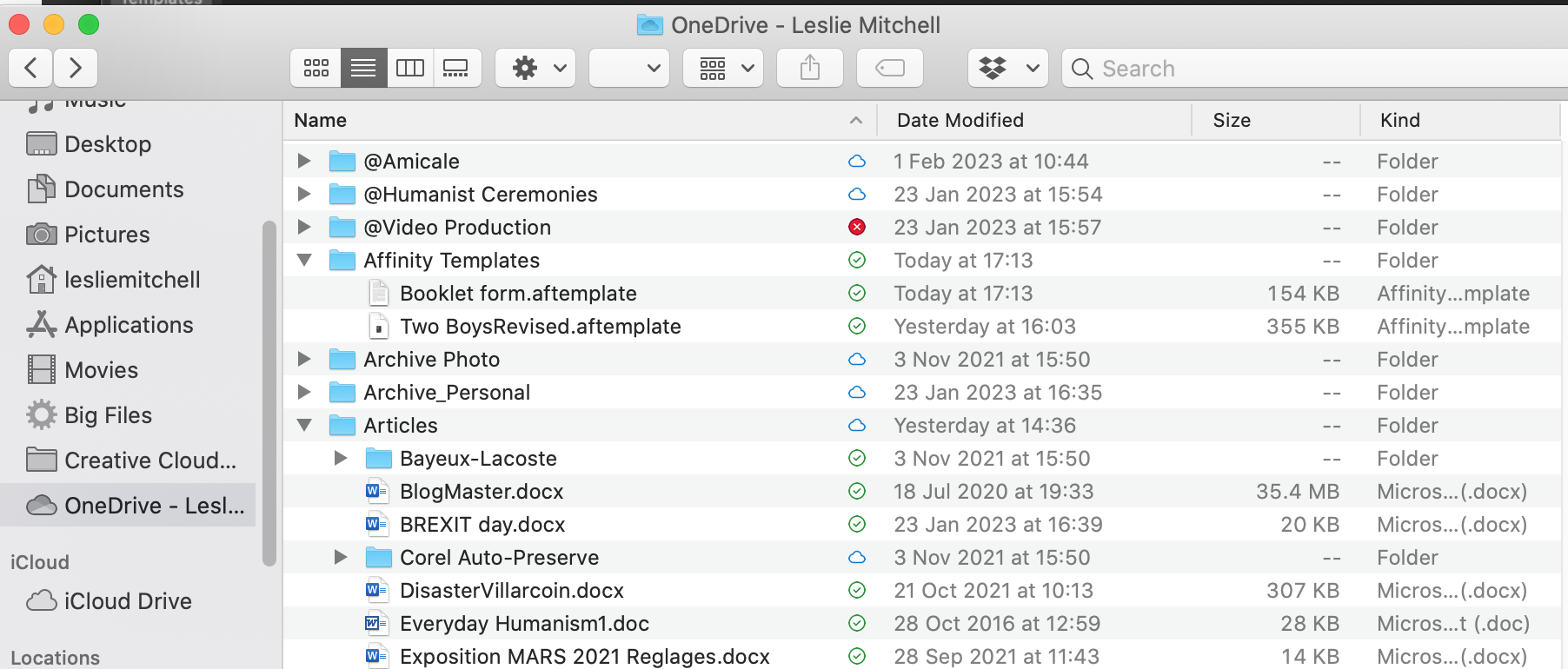Click the sidebar vertical scrollbar
1568x669 pixels.
tap(269, 394)
